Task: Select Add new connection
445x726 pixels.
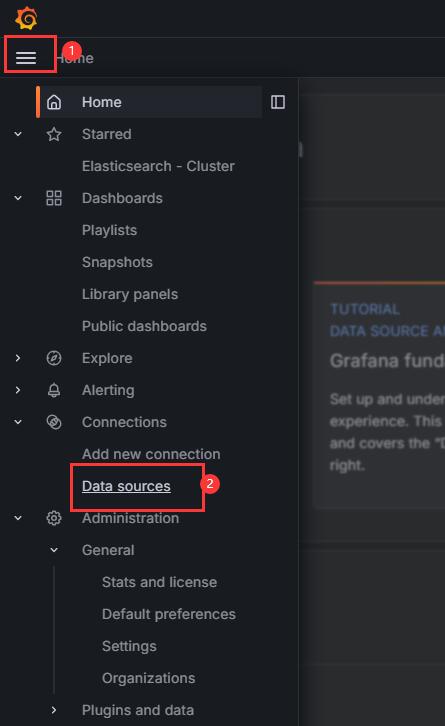Action: click(x=151, y=454)
